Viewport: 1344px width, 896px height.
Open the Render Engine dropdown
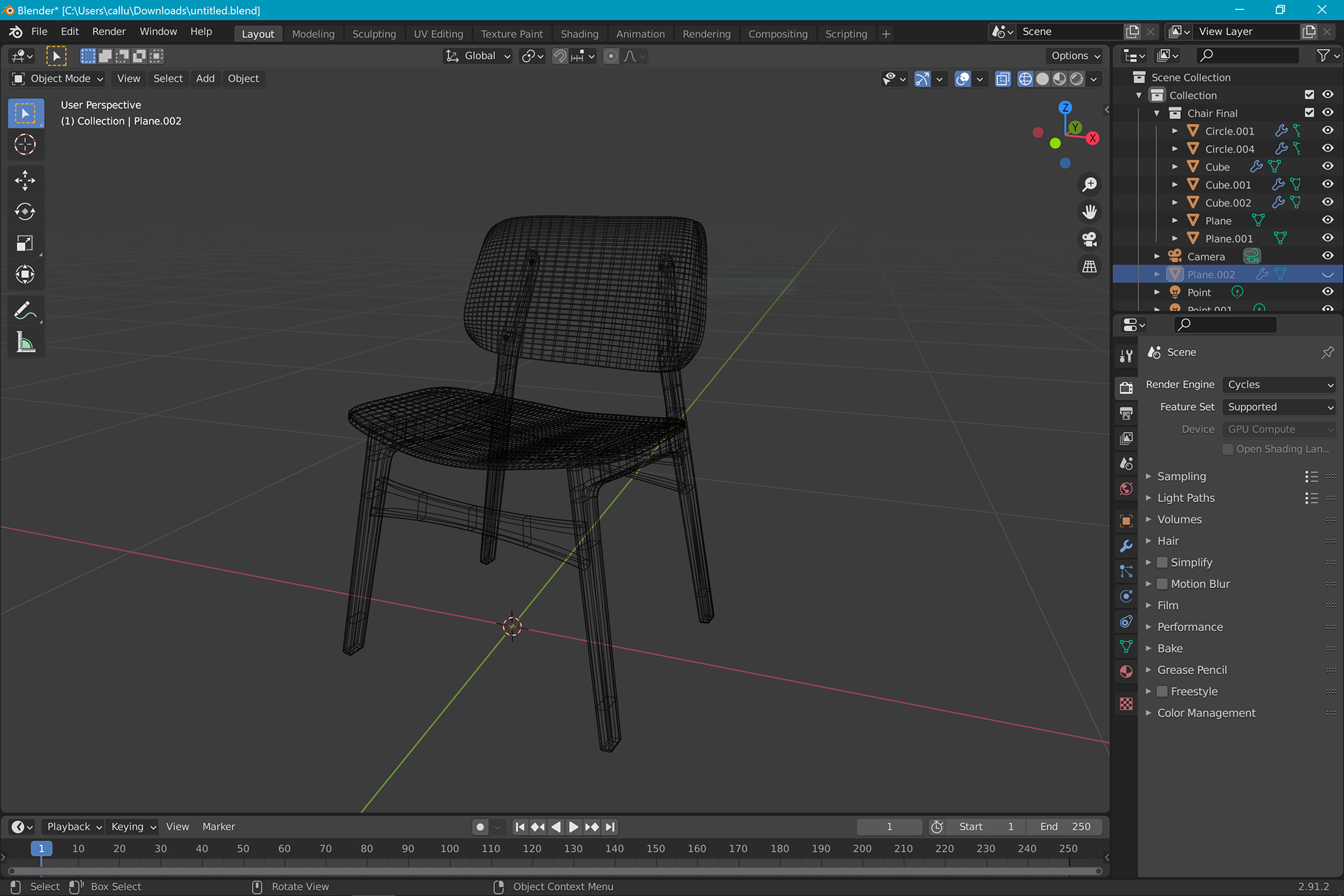[x=1279, y=384]
